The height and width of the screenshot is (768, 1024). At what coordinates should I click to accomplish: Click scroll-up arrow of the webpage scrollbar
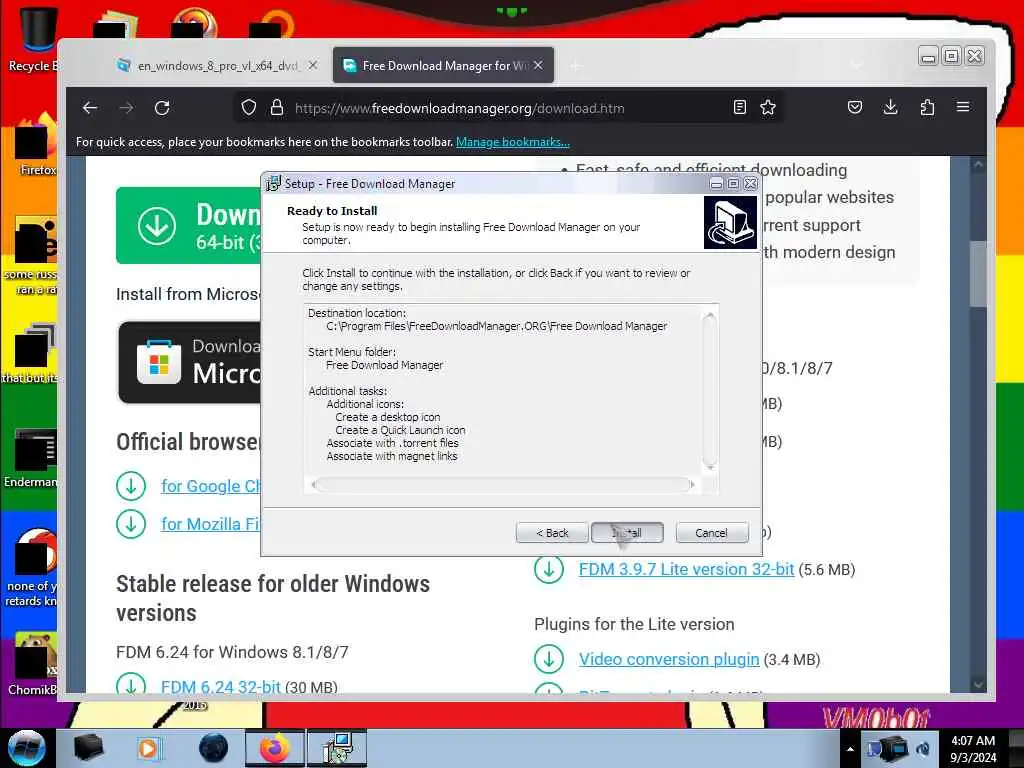pos(978,165)
